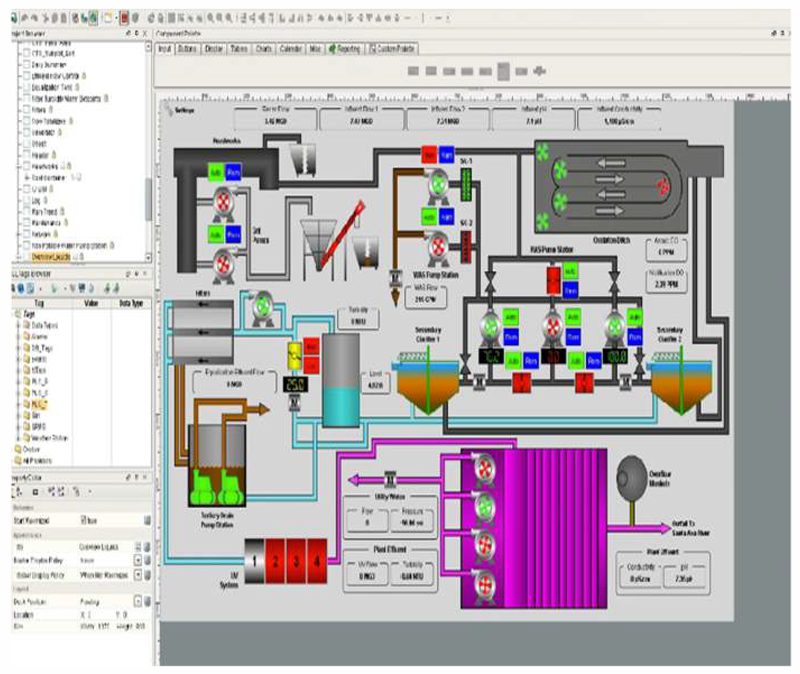Screen dimensions: 800x674
Task: Click binding icon for Dock Position property
Action: coord(147,602)
